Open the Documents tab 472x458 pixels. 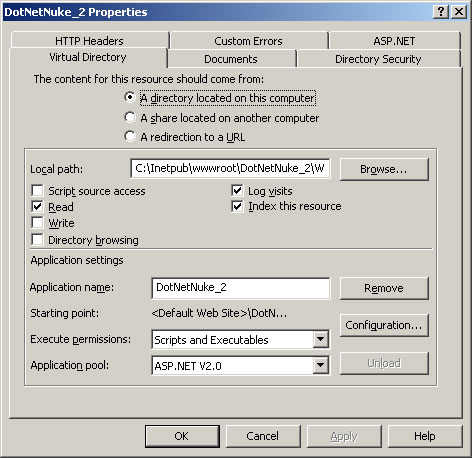[x=231, y=59]
